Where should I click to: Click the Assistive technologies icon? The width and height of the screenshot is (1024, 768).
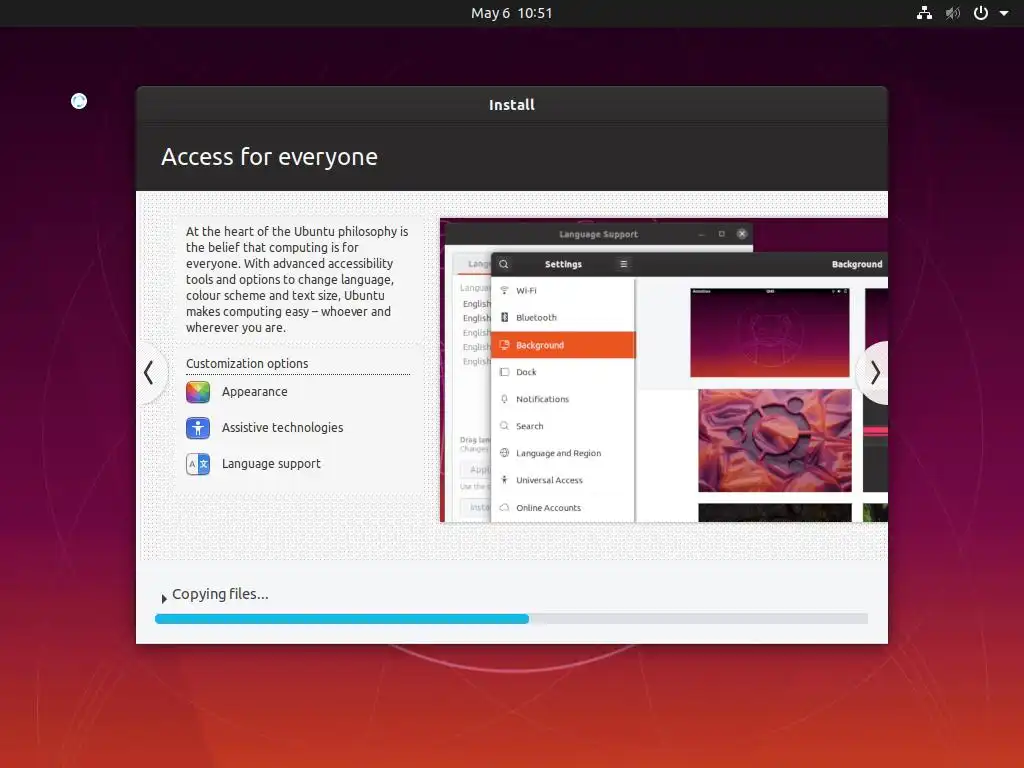(198, 428)
